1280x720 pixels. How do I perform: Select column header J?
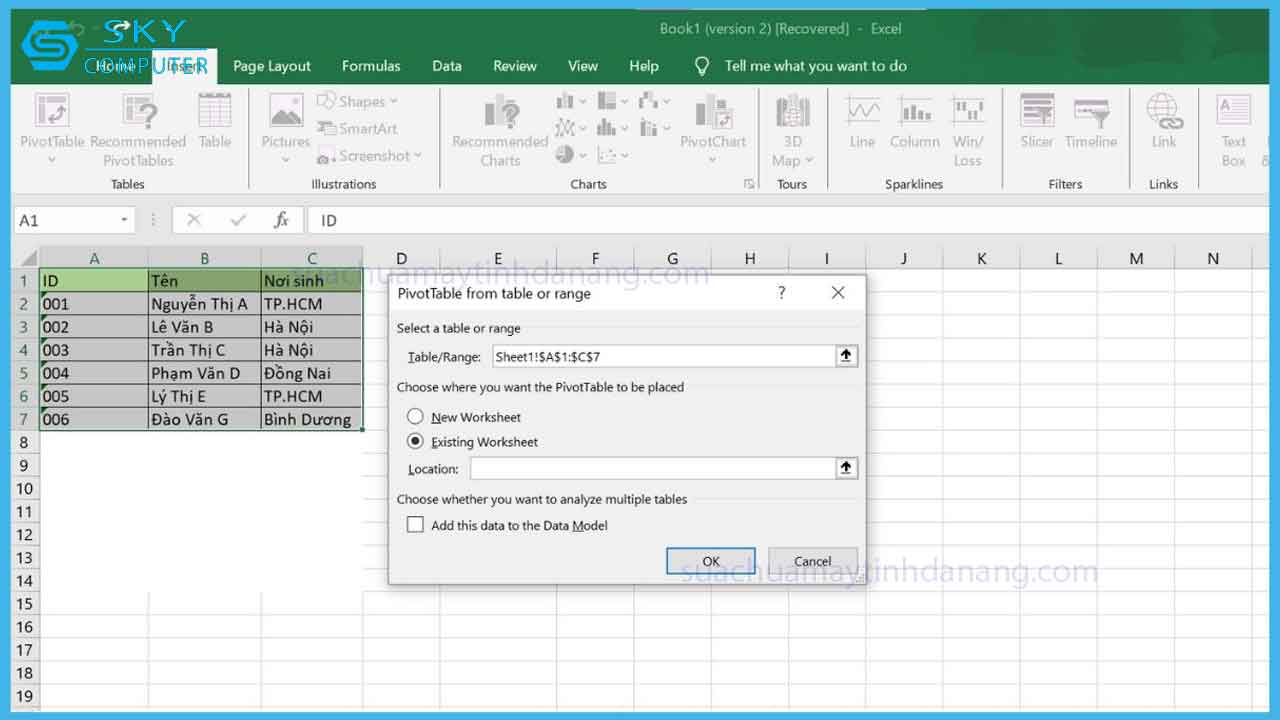pos(904,258)
